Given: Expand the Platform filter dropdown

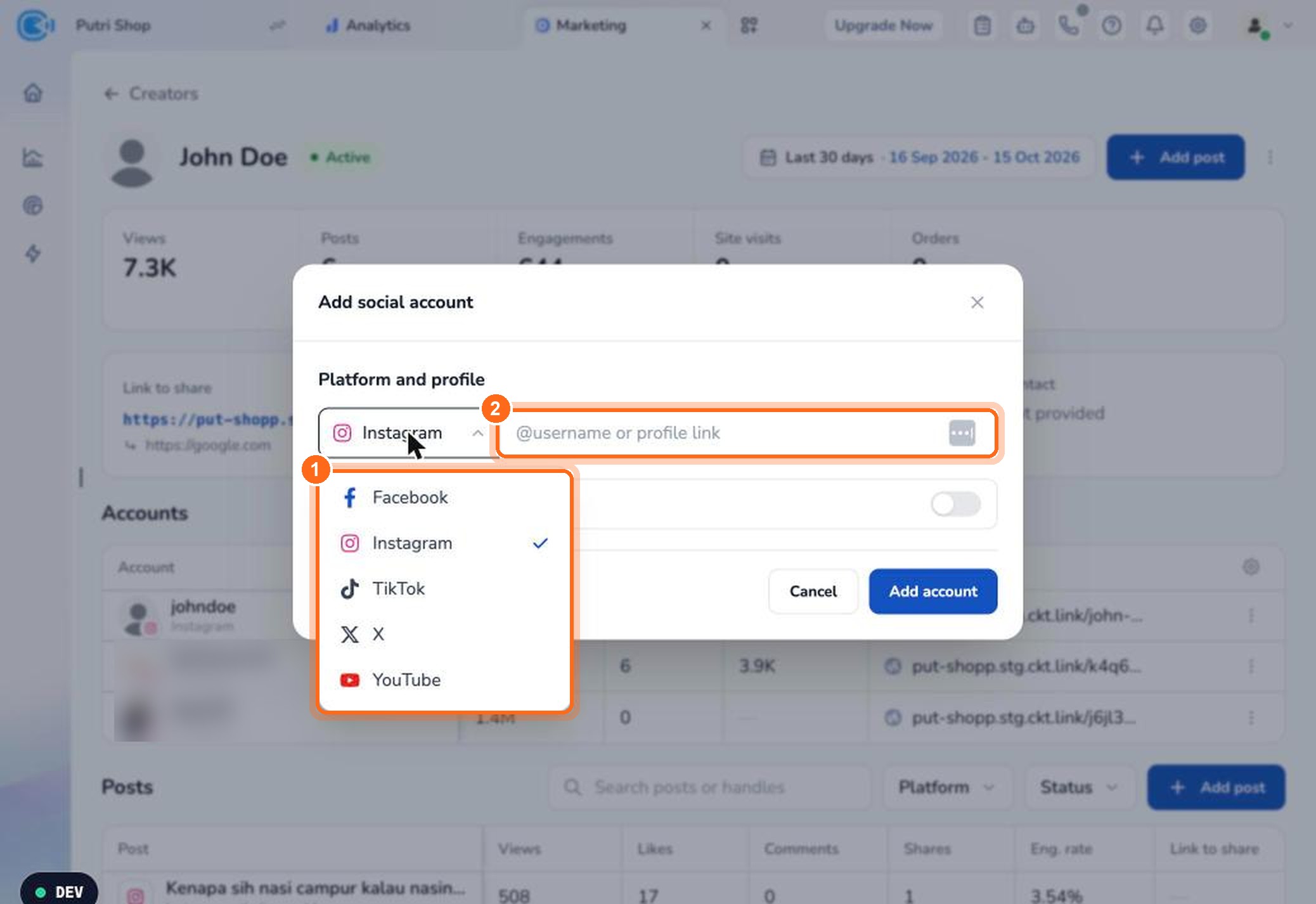Looking at the screenshot, I should click(947, 787).
